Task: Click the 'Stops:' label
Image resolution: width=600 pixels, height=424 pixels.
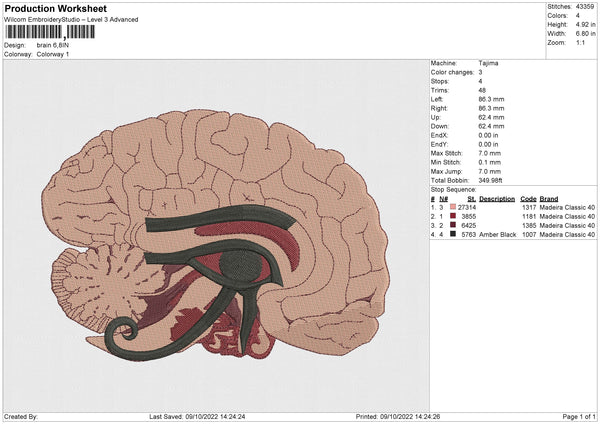Action: [441, 81]
